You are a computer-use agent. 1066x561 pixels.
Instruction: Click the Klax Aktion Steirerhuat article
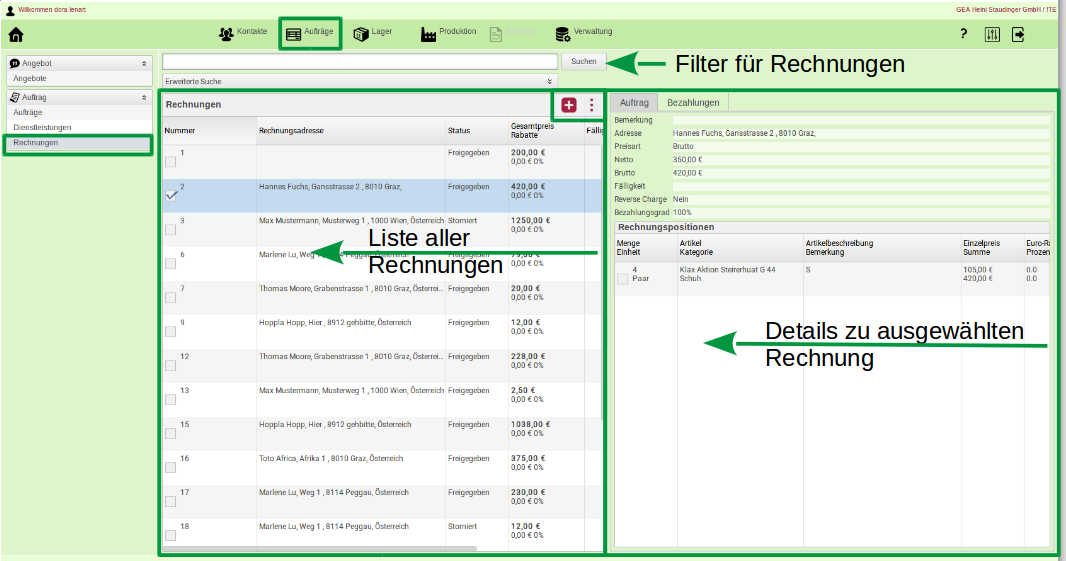click(x=727, y=270)
